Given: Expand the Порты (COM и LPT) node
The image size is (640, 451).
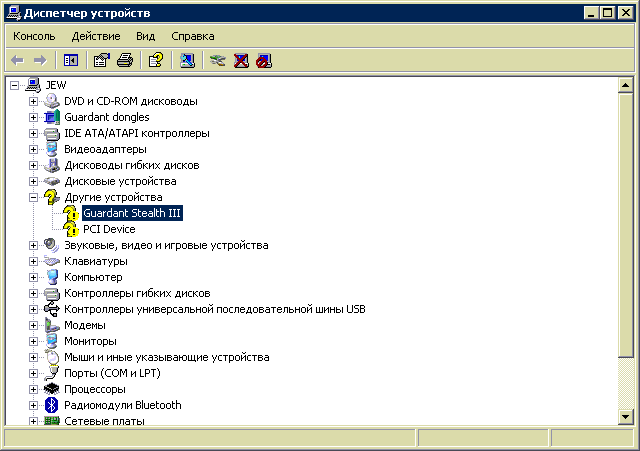Looking at the screenshot, I should pyautogui.click(x=33, y=373).
